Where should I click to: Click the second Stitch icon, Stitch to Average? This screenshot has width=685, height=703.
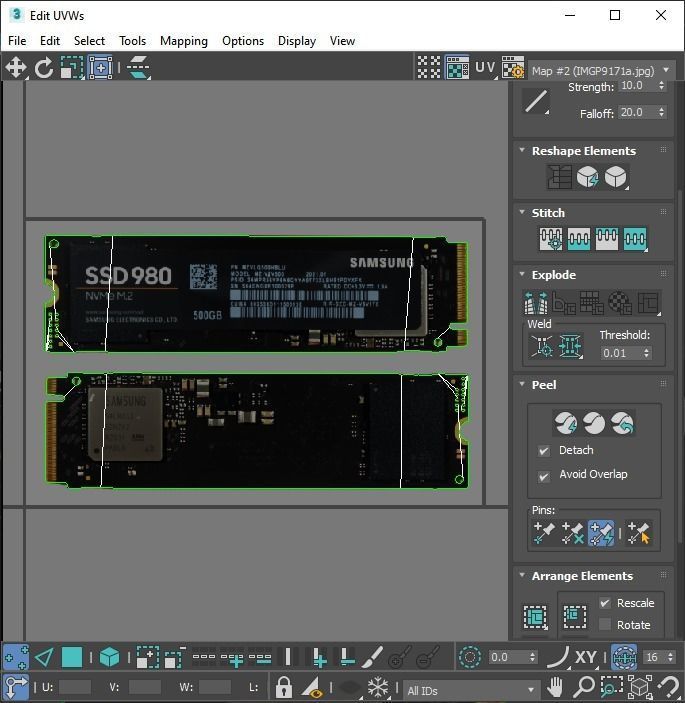579,239
